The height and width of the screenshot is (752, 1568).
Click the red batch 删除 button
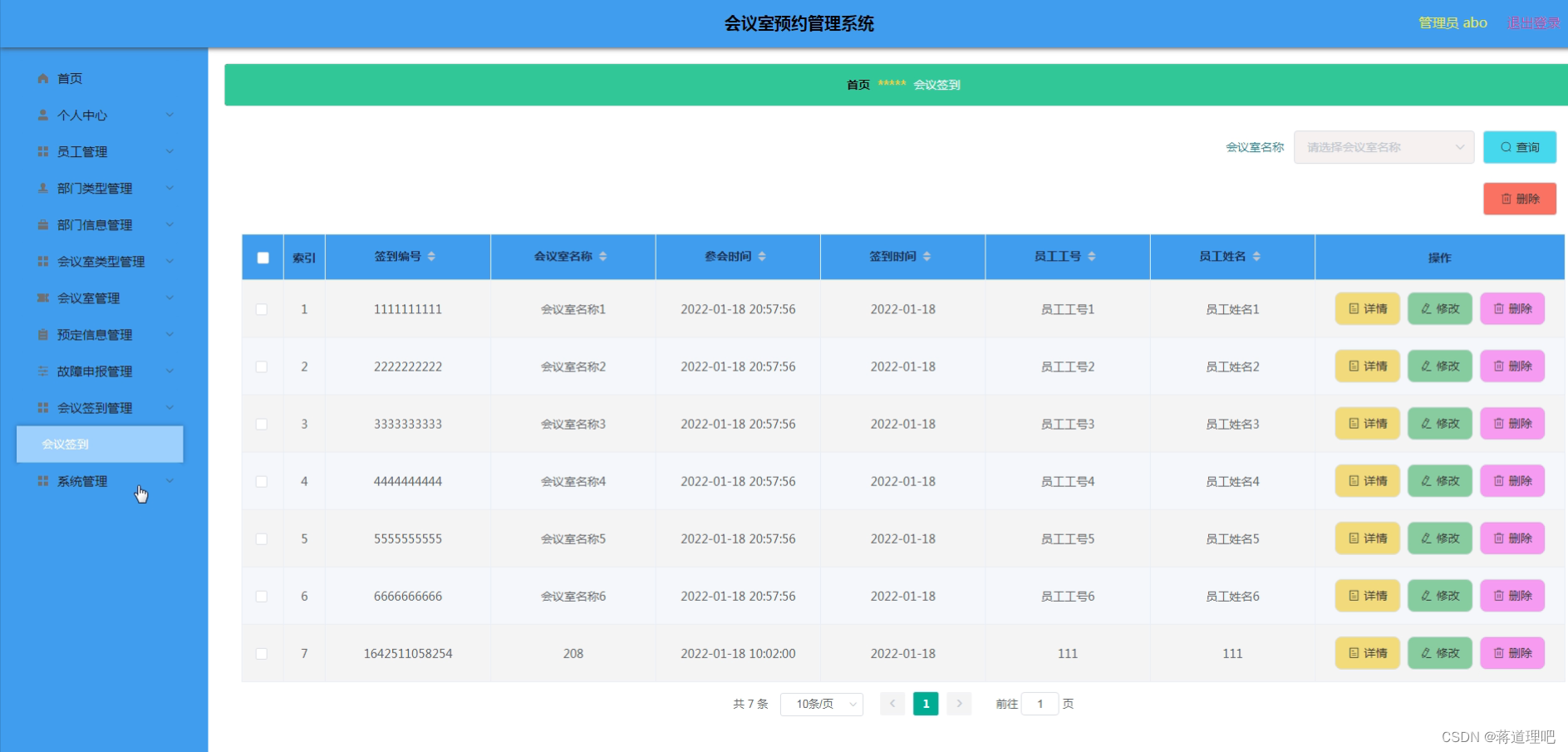(x=1520, y=199)
